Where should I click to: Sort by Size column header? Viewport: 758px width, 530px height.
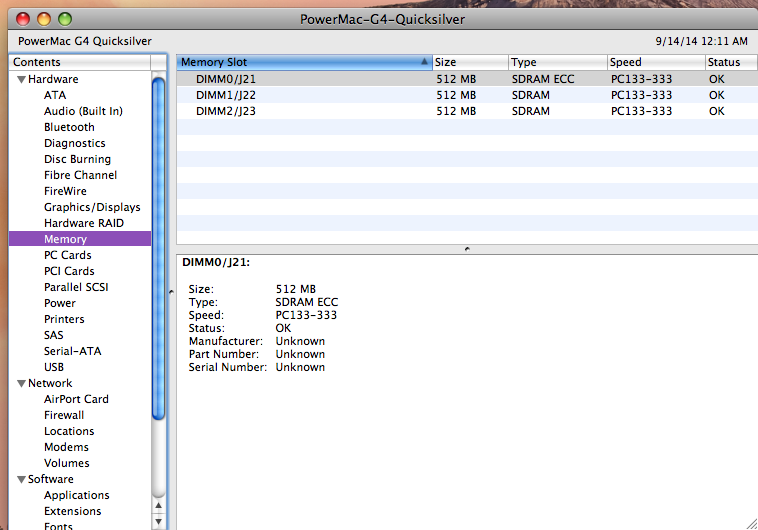pyautogui.click(x=470, y=62)
